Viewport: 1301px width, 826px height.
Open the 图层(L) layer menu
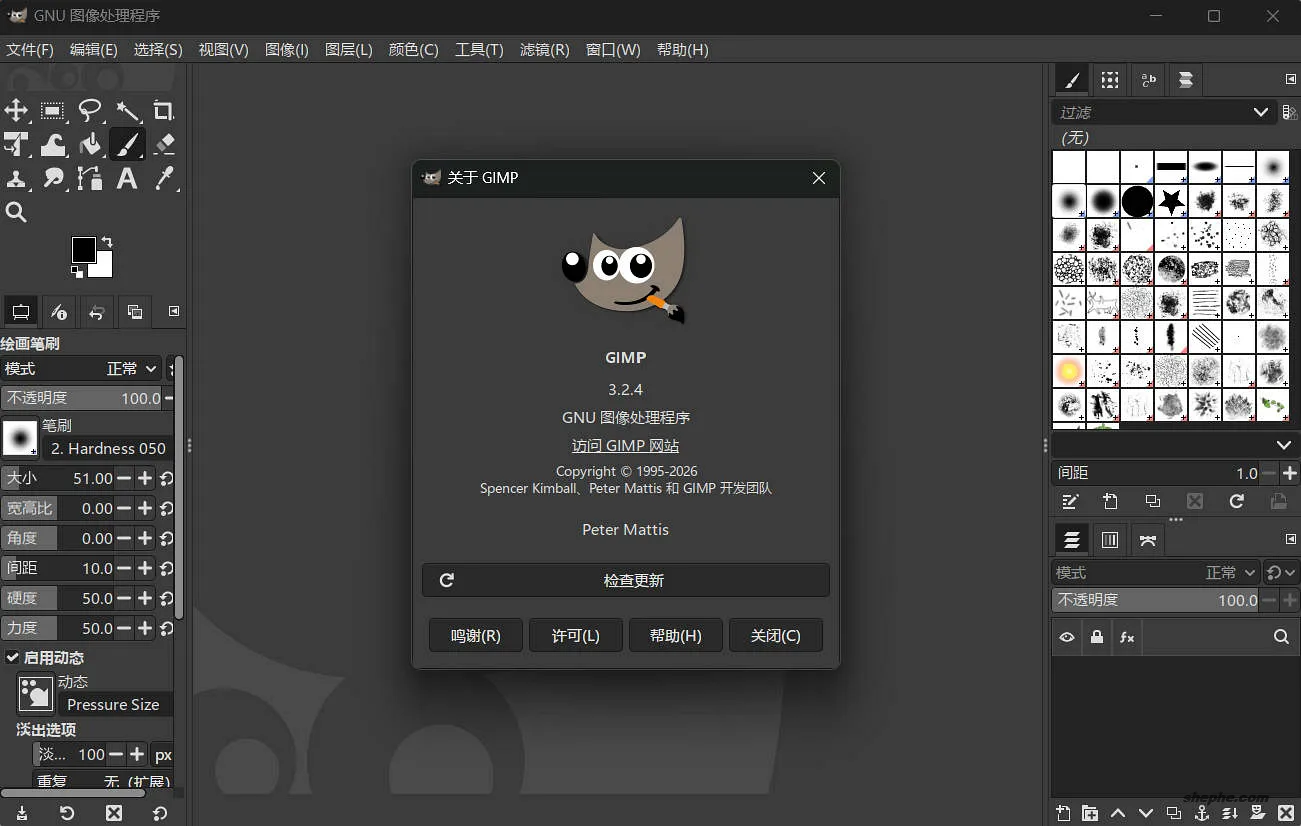click(349, 49)
